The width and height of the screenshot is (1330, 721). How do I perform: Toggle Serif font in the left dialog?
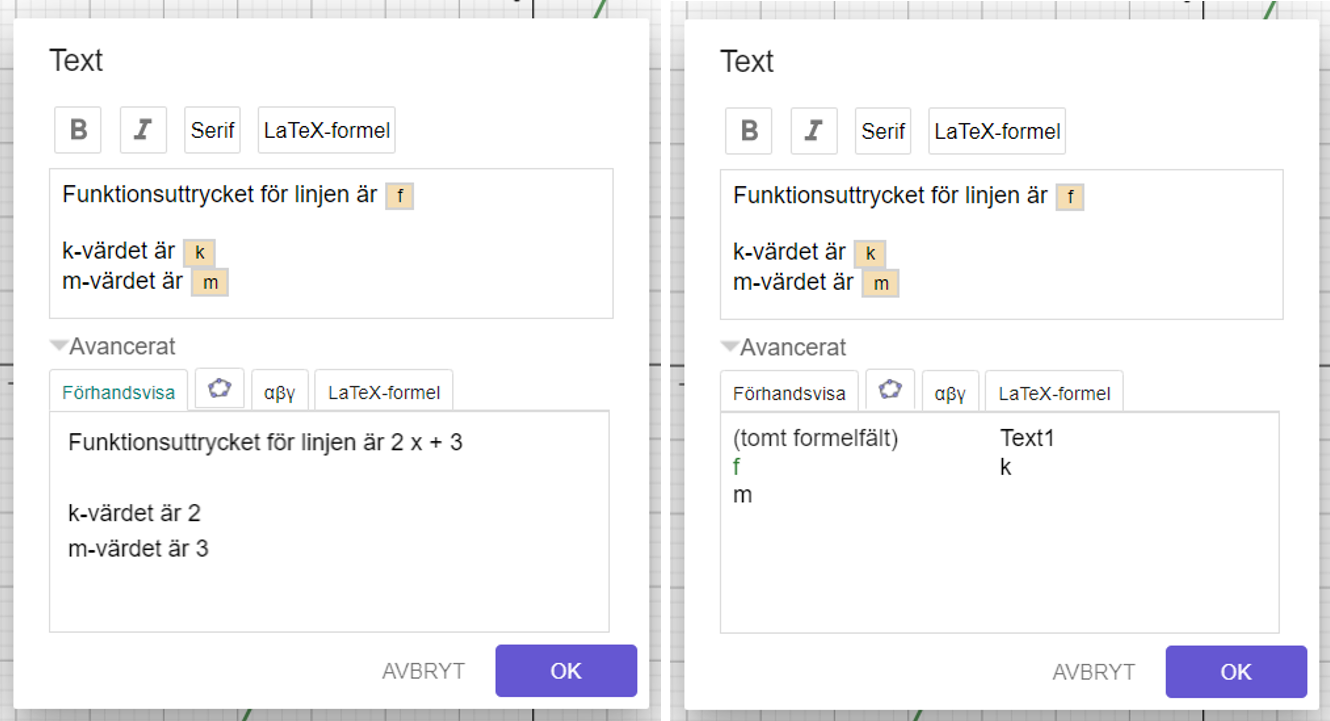[x=212, y=130]
